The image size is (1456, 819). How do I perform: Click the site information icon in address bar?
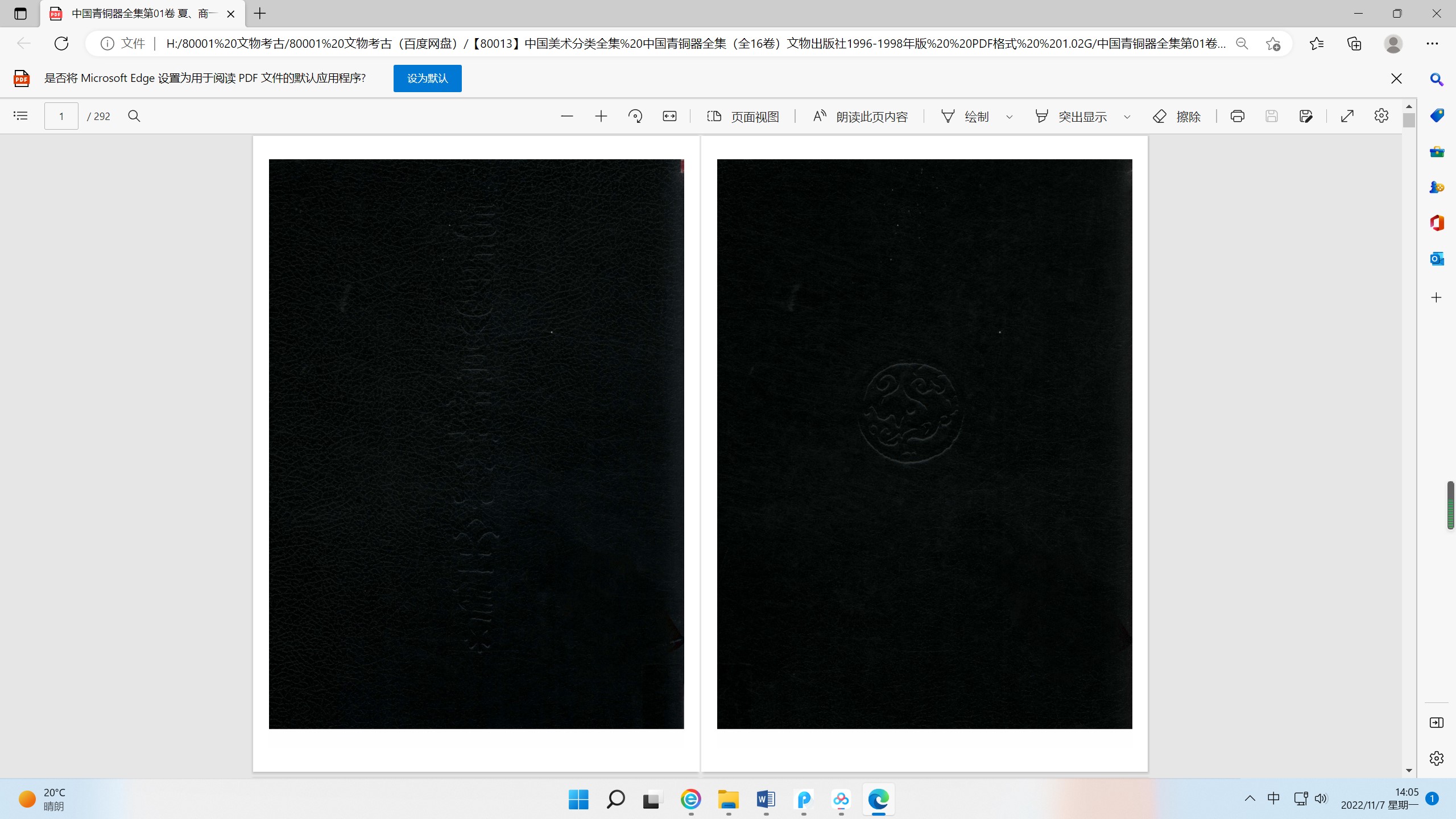[107, 43]
